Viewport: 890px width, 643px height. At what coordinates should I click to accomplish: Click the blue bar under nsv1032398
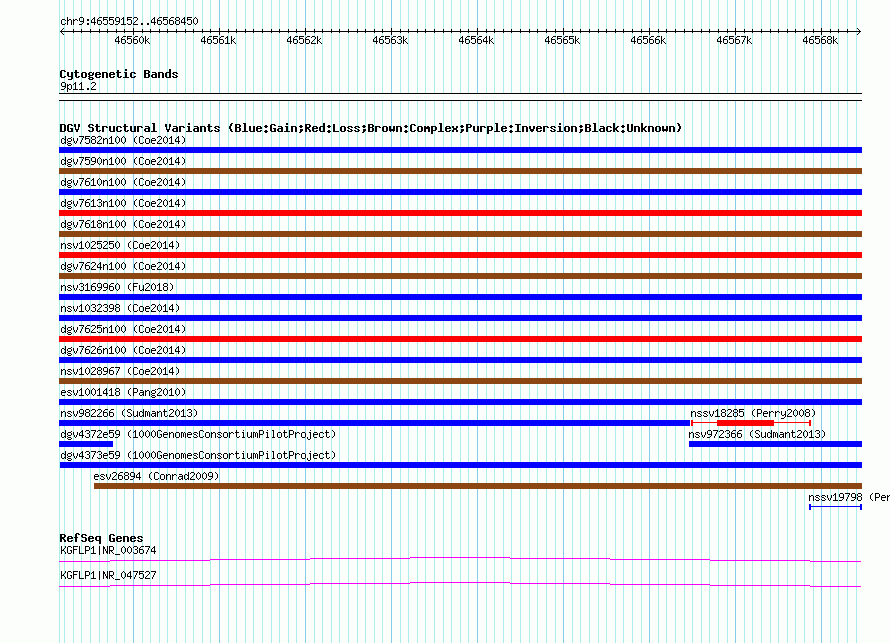pyautogui.click(x=460, y=318)
